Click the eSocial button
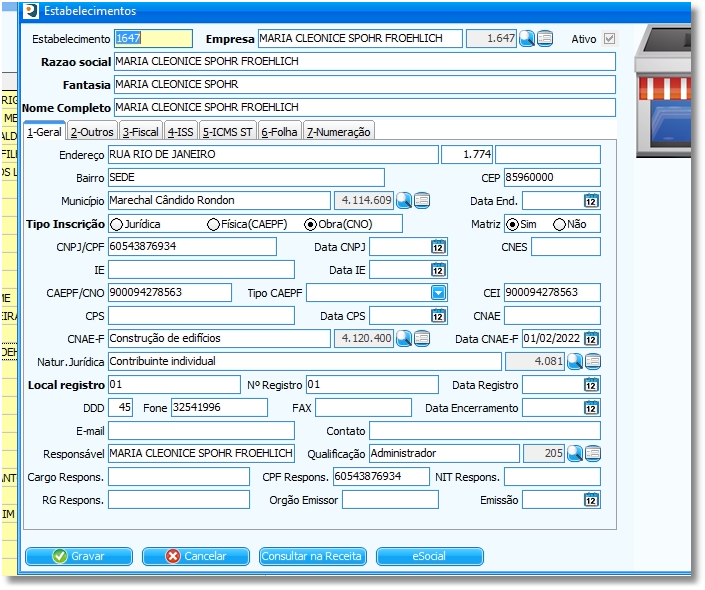 coord(429,556)
